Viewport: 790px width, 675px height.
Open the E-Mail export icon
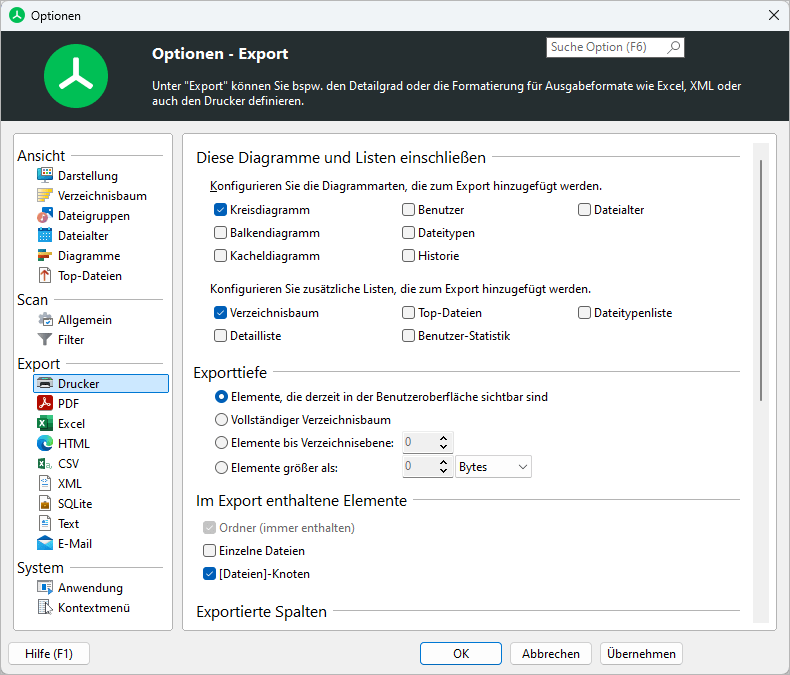point(45,544)
